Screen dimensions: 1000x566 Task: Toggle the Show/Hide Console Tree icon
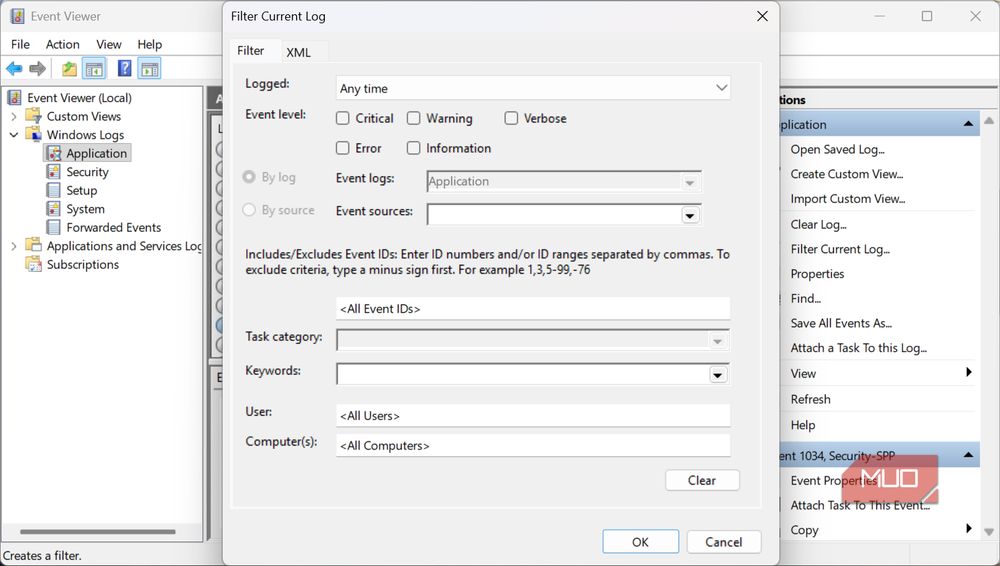click(x=94, y=68)
